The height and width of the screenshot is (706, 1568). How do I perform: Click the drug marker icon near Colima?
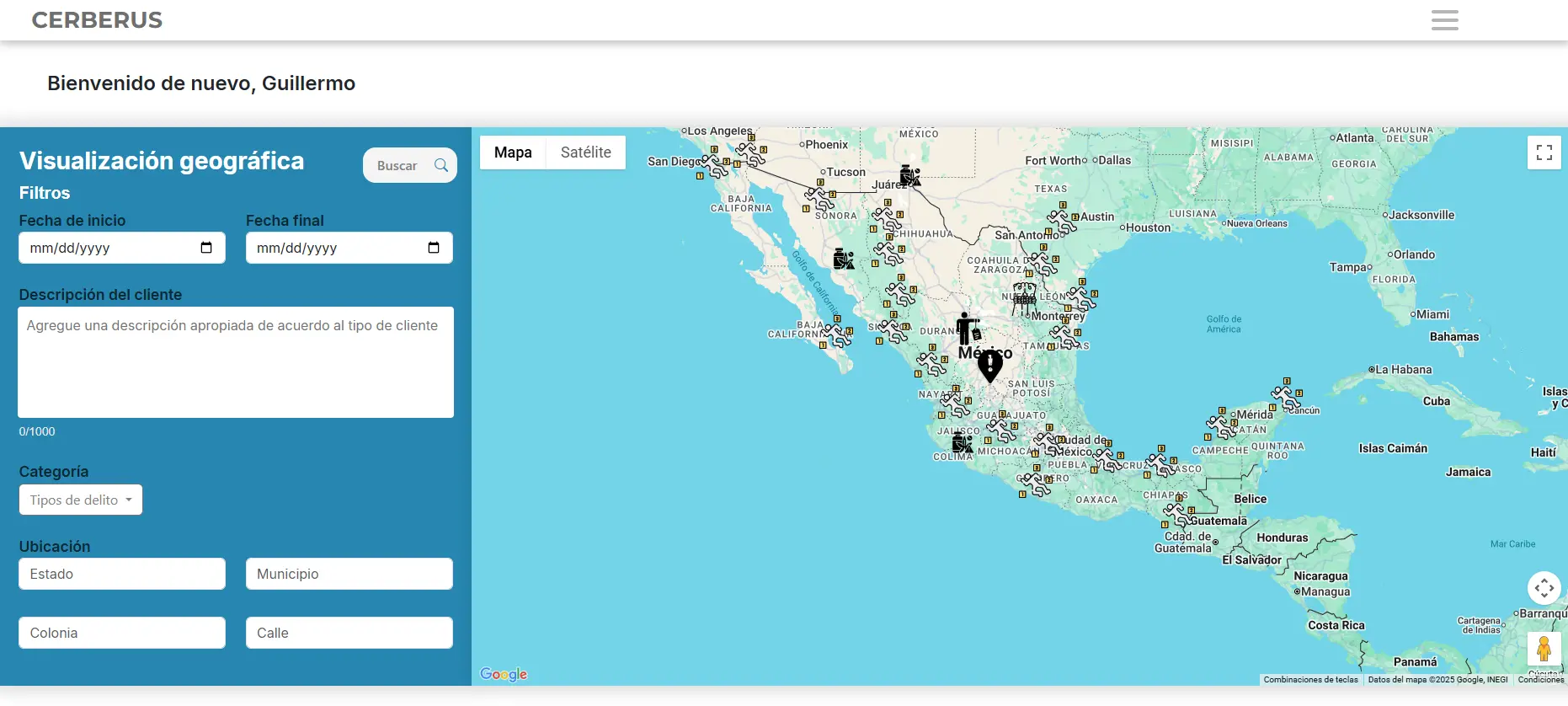click(962, 442)
